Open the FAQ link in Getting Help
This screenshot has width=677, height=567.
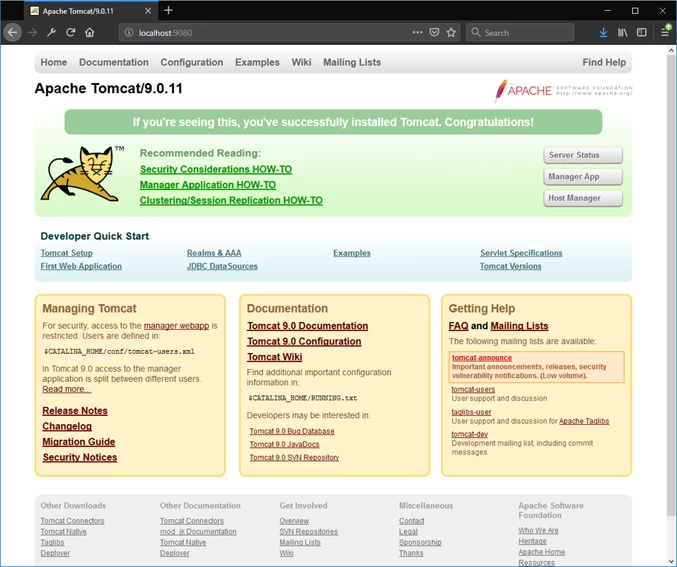(459, 326)
